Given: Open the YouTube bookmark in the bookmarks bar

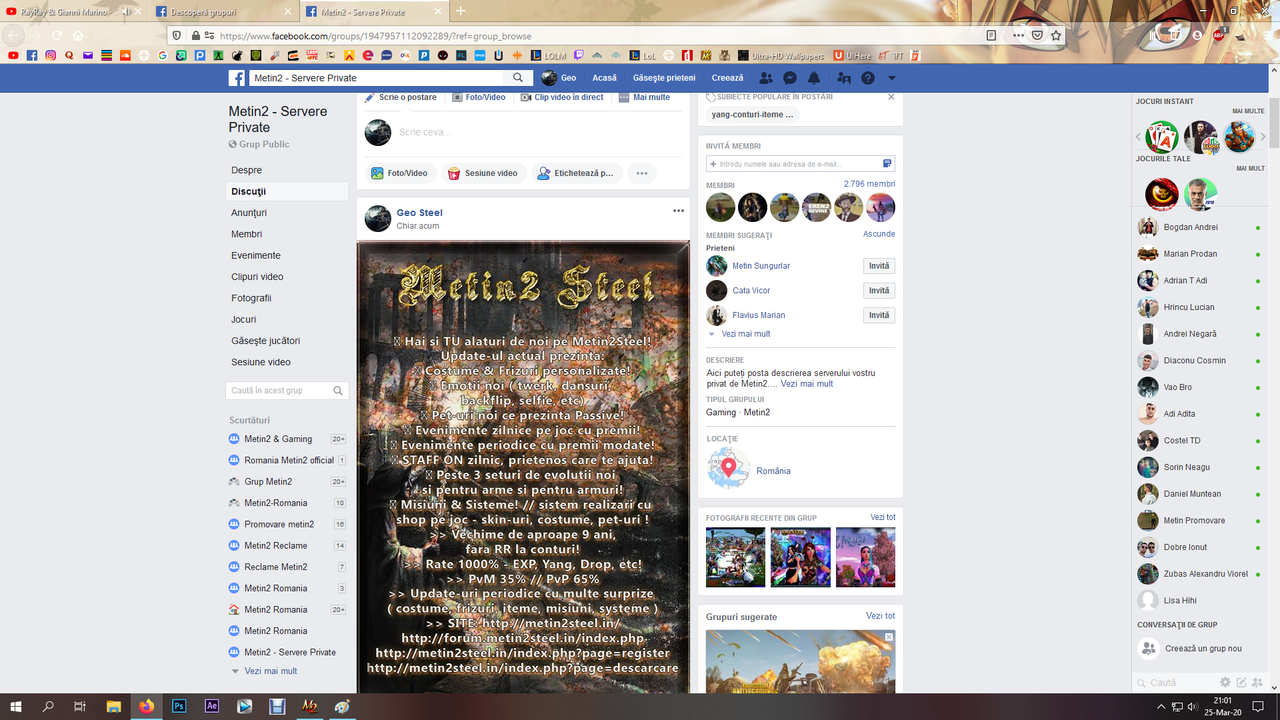Looking at the screenshot, I should coord(13,56).
